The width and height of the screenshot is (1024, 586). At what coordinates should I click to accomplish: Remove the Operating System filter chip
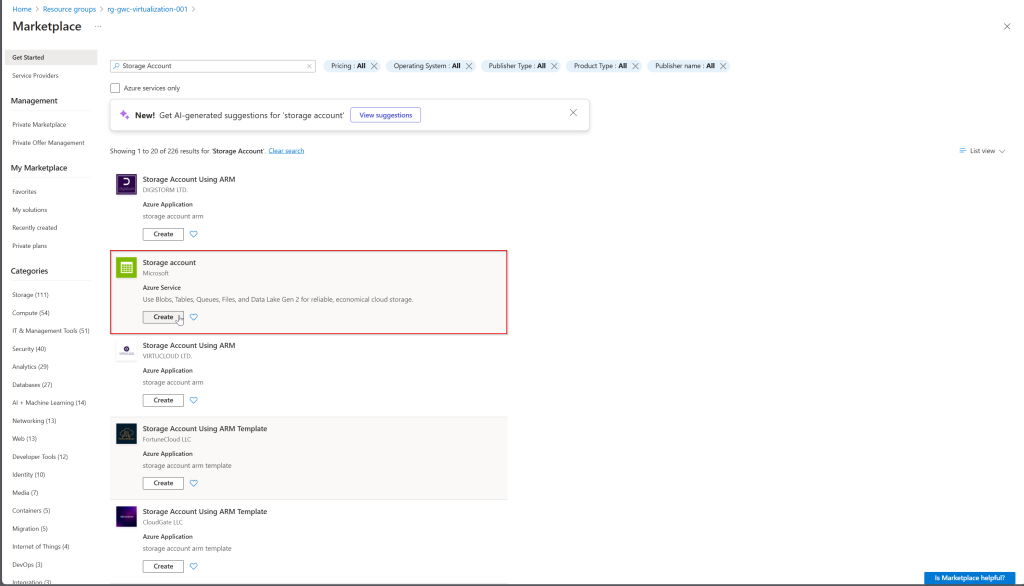(x=468, y=66)
